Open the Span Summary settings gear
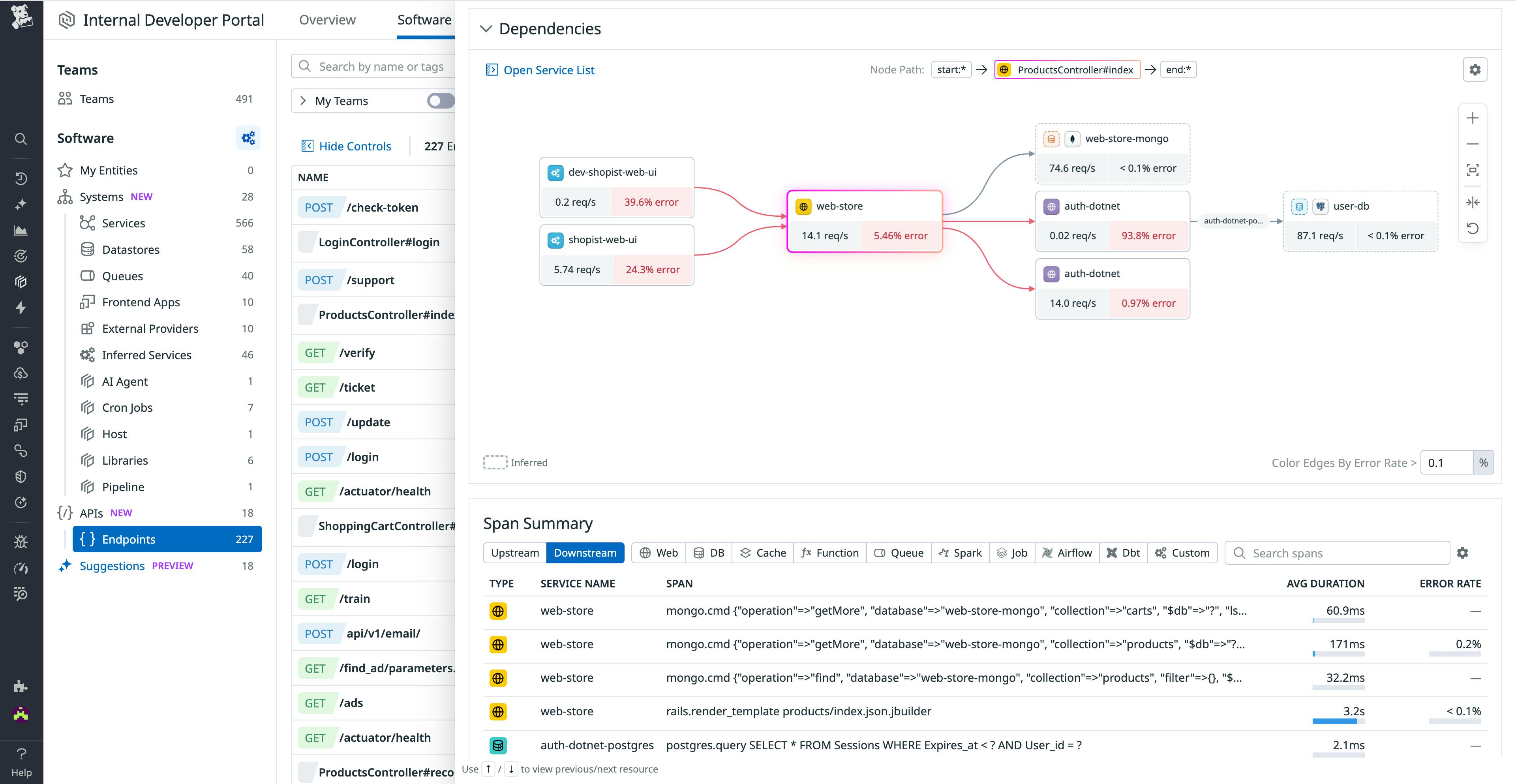 click(x=1463, y=553)
